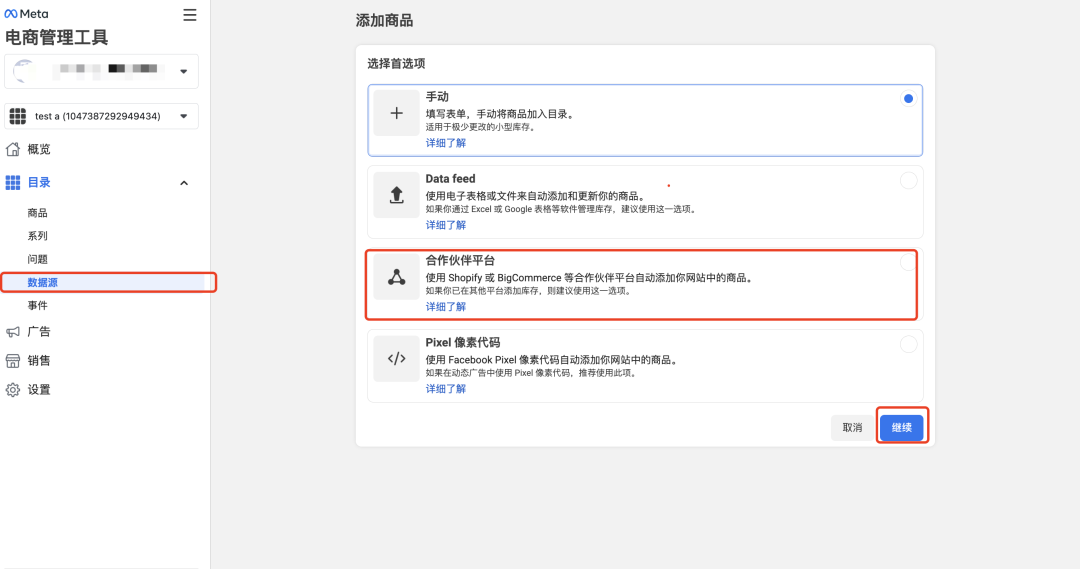Click the 电商管理工具 title
This screenshot has width=1080, height=569.
[x=56, y=37]
